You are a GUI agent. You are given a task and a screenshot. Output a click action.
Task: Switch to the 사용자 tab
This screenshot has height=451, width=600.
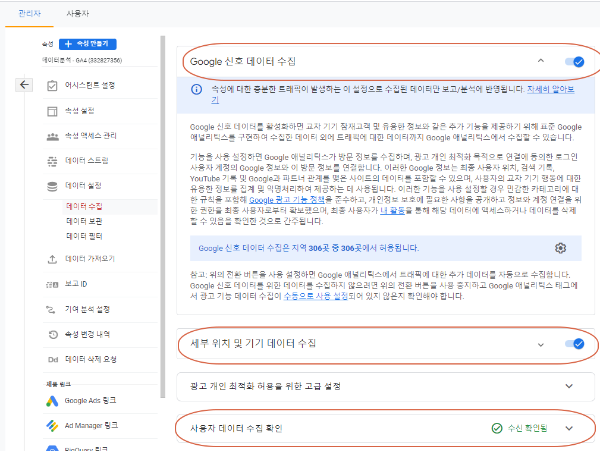(x=78, y=14)
